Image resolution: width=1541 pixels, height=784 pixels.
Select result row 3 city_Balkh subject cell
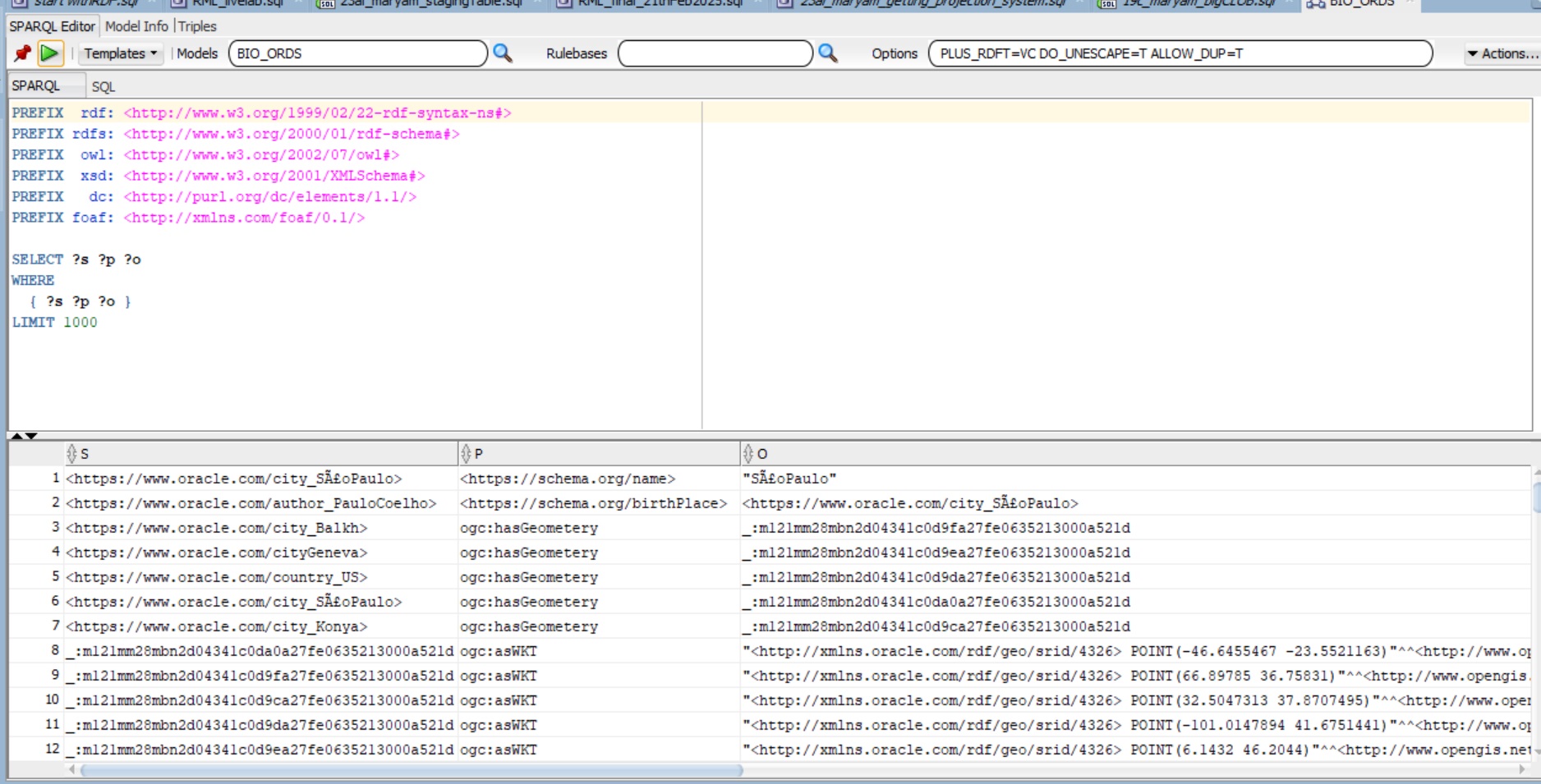point(217,528)
